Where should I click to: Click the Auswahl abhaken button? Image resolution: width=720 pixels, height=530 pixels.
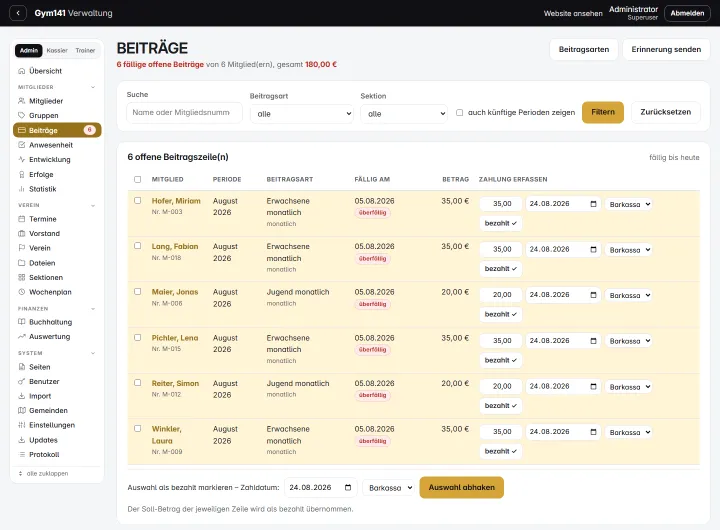pyautogui.click(x=461, y=487)
